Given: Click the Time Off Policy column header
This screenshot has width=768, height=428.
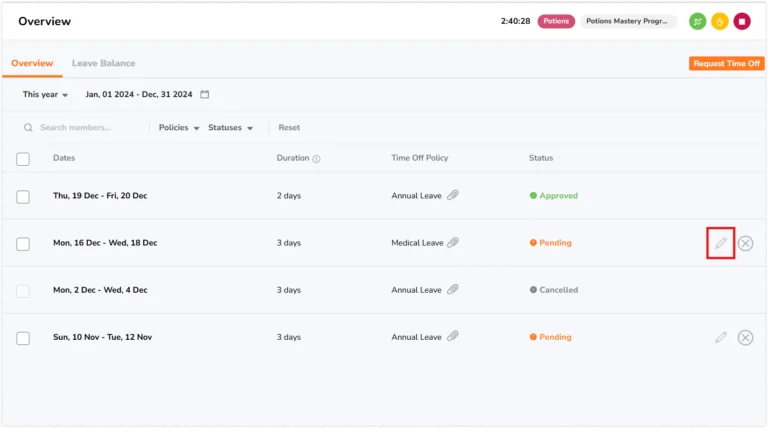Looking at the screenshot, I should [420, 158].
